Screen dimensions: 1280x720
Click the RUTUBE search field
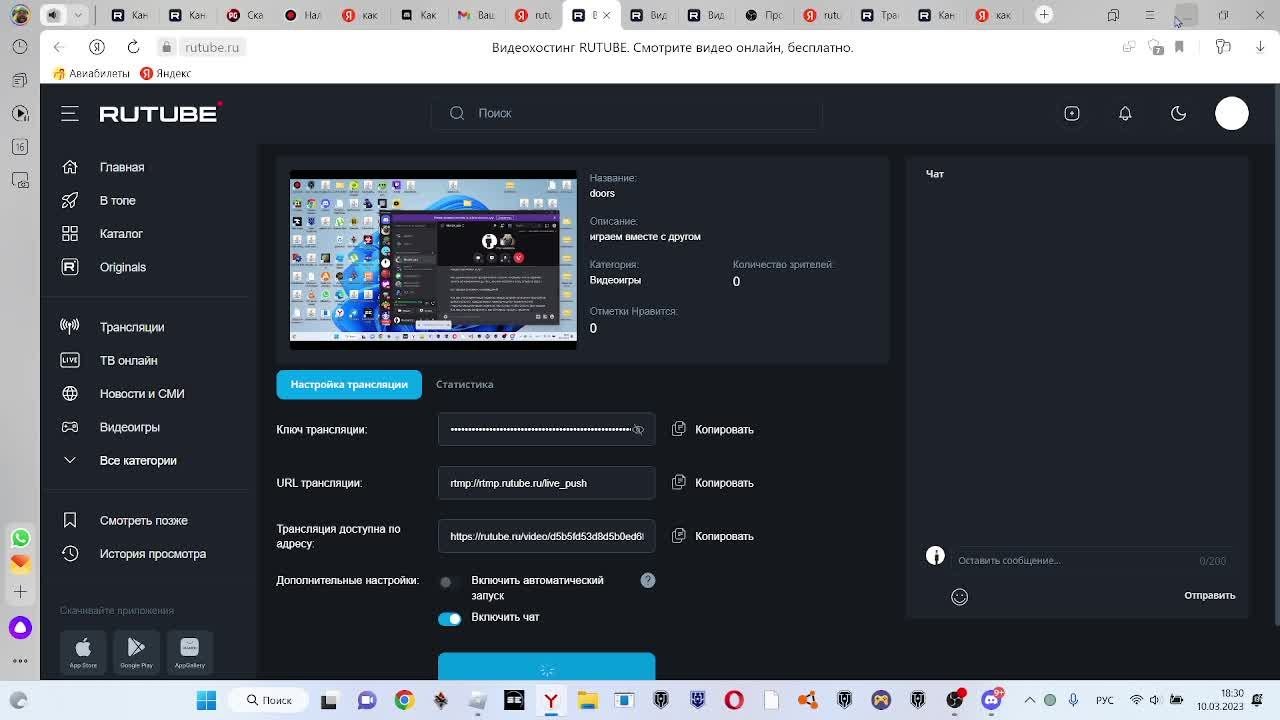pyautogui.click(x=627, y=114)
